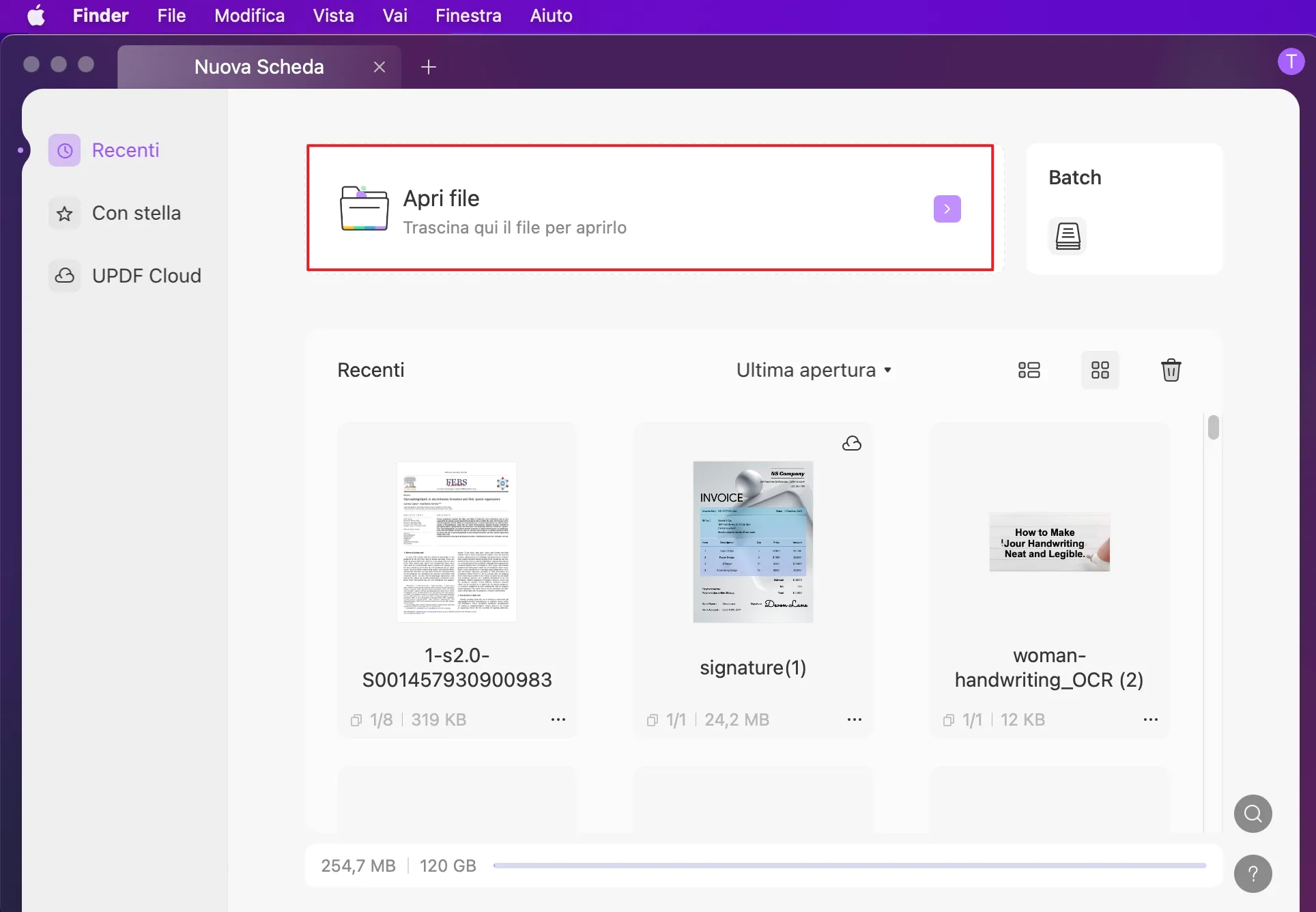Click the Finder menu bar item

coord(100,15)
